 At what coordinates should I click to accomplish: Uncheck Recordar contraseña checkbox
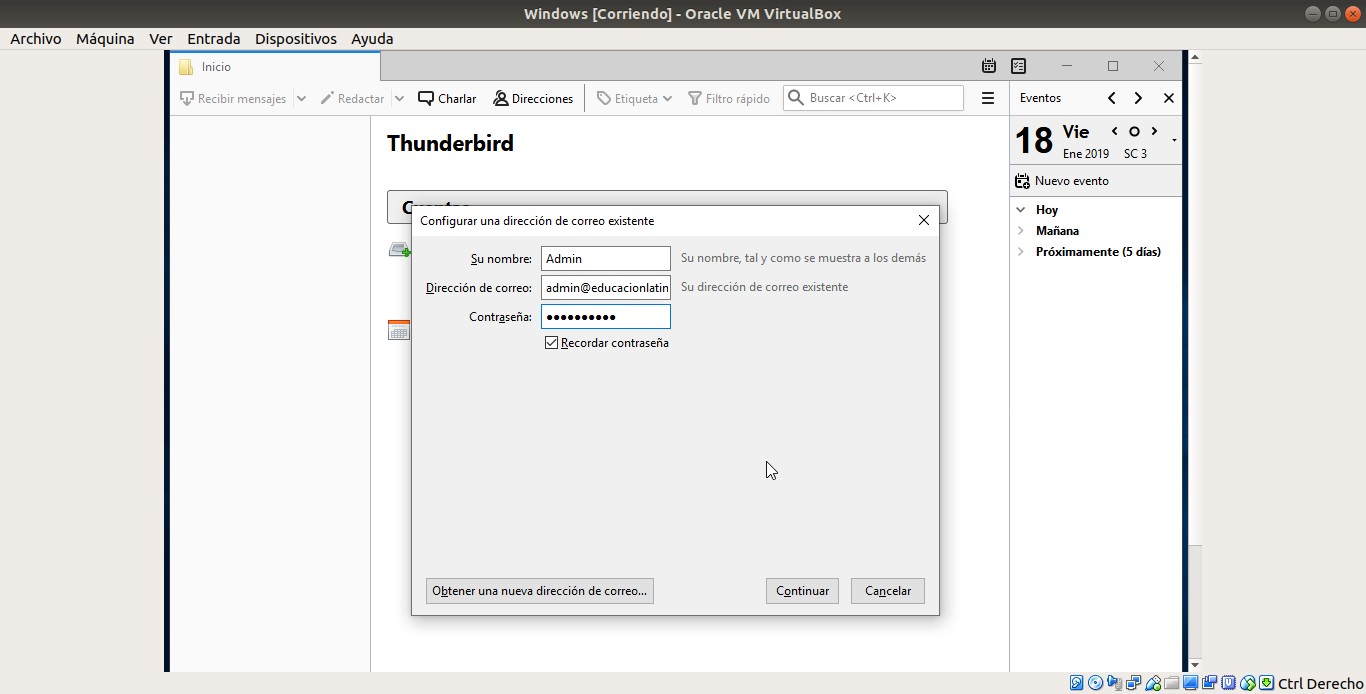tap(551, 343)
